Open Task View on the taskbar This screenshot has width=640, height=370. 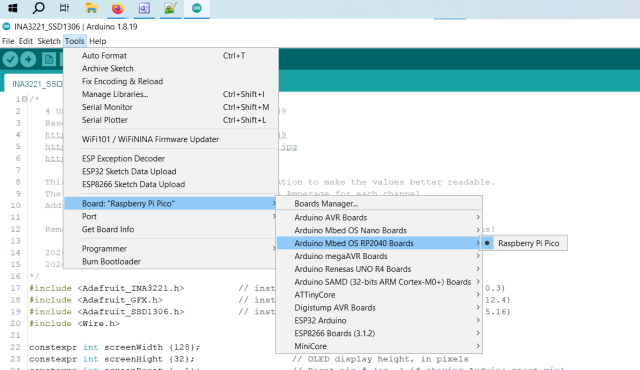64,8
